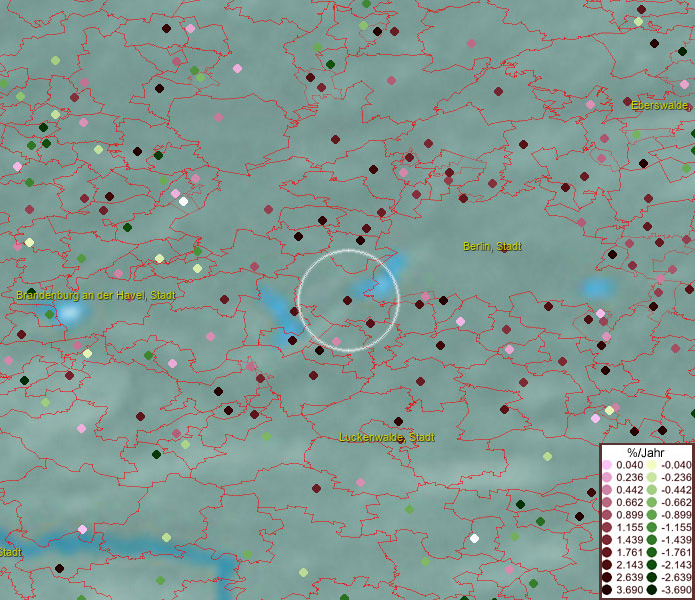Click the pale yellow -0.040 legend swatch

652,465
